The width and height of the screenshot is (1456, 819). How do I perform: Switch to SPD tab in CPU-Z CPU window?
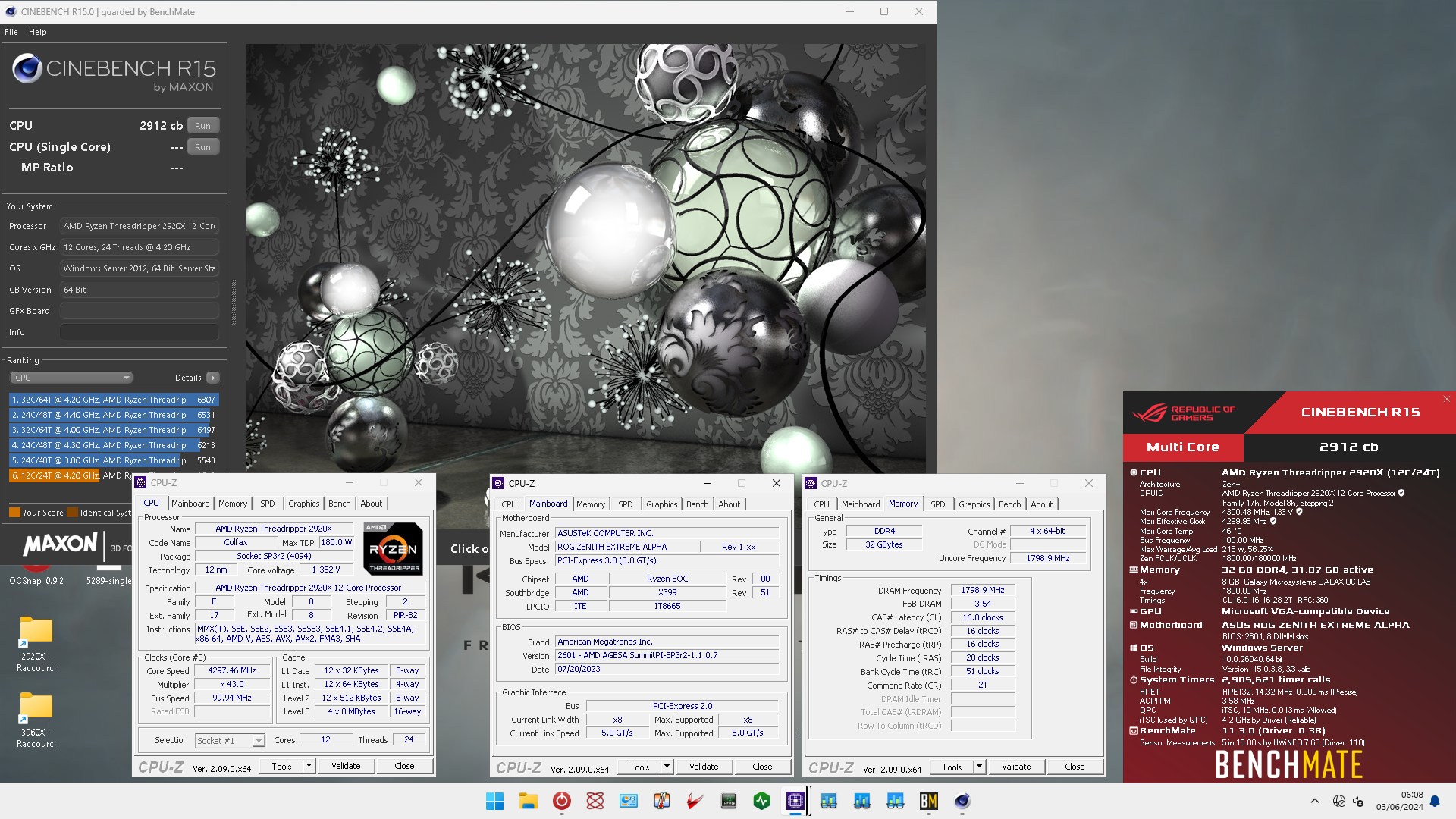268,504
